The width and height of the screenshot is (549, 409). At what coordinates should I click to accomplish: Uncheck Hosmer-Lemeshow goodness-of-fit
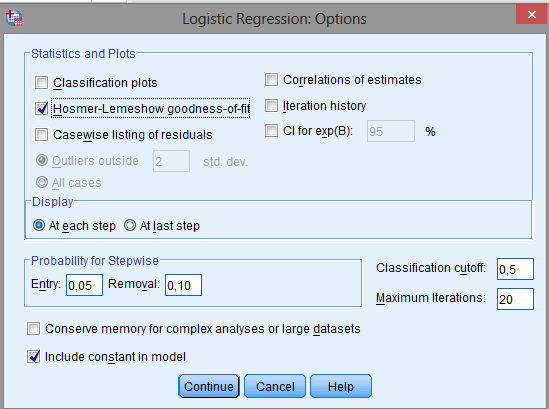click(41, 109)
